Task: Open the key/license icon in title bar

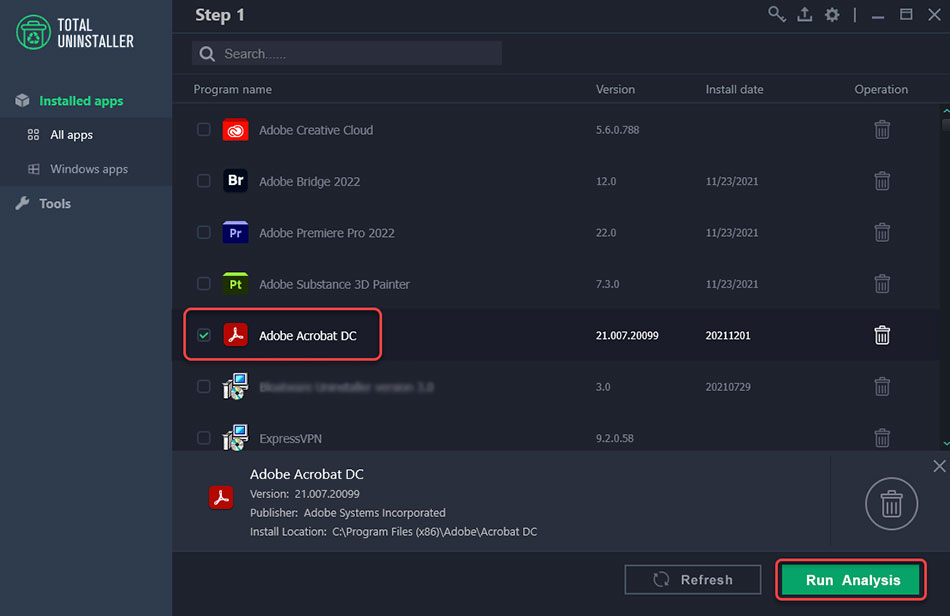Action: (x=777, y=15)
